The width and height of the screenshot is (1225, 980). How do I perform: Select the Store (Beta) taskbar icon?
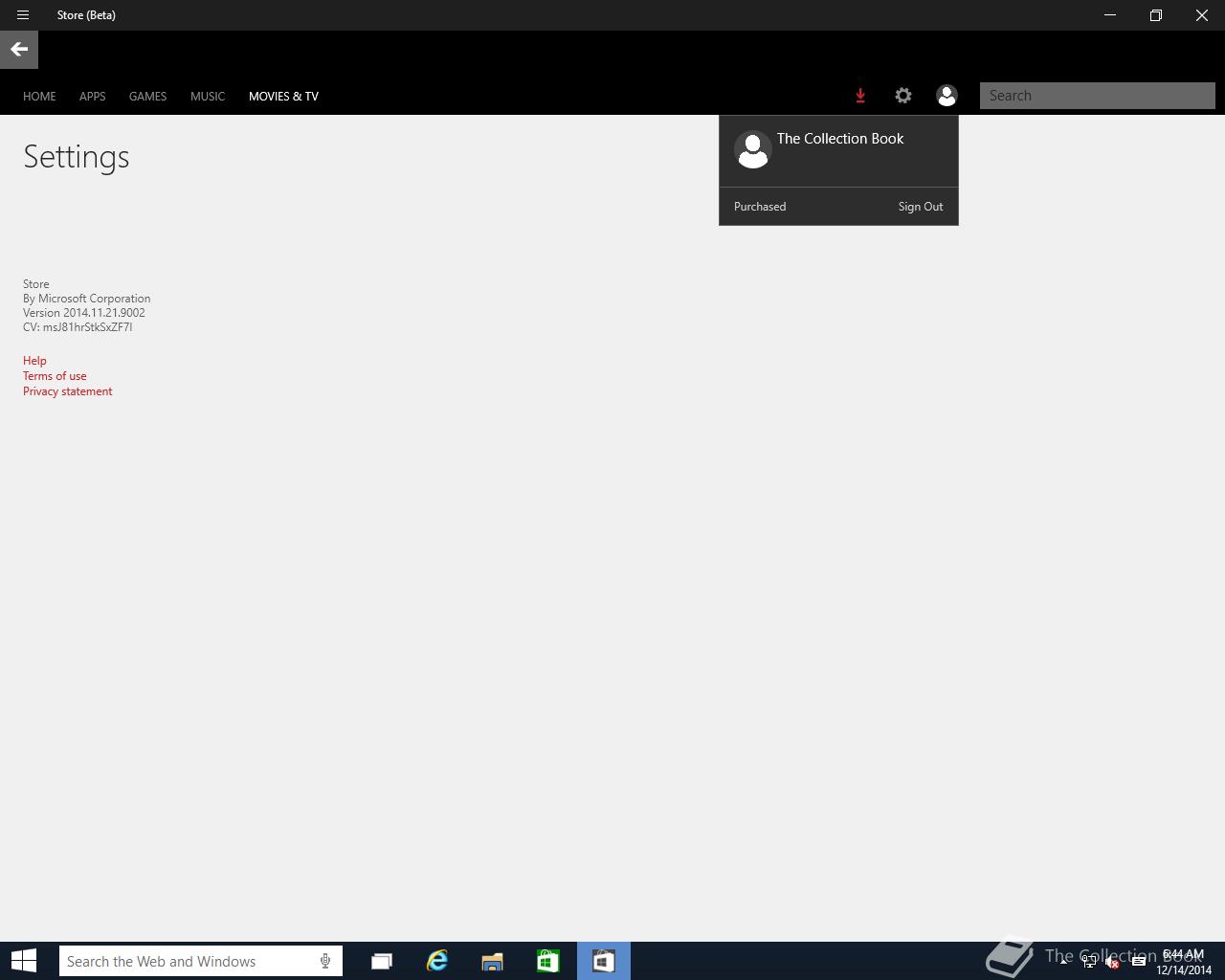tap(604, 961)
